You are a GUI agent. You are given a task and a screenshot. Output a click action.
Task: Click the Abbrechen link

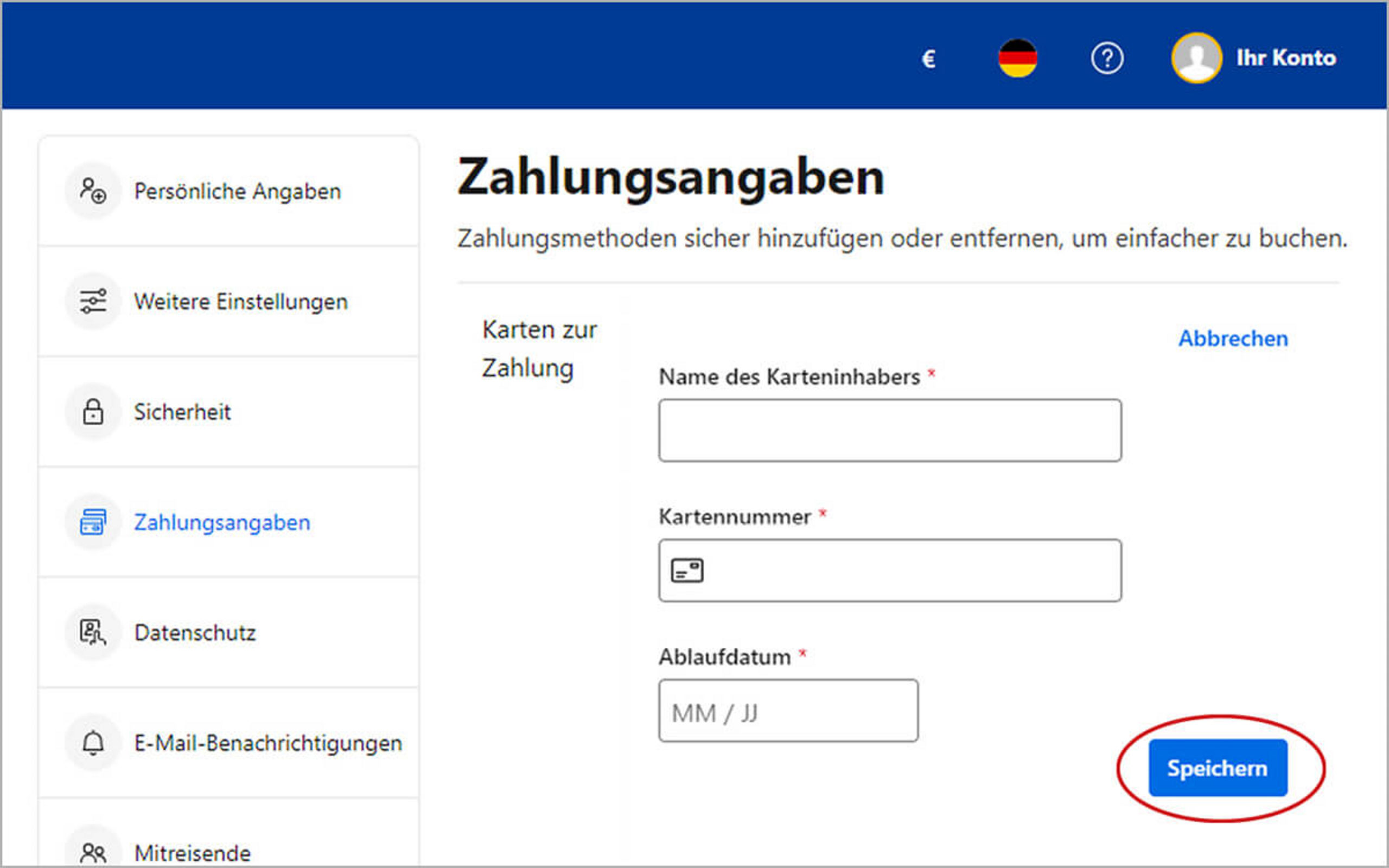(x=1233, y=339)
